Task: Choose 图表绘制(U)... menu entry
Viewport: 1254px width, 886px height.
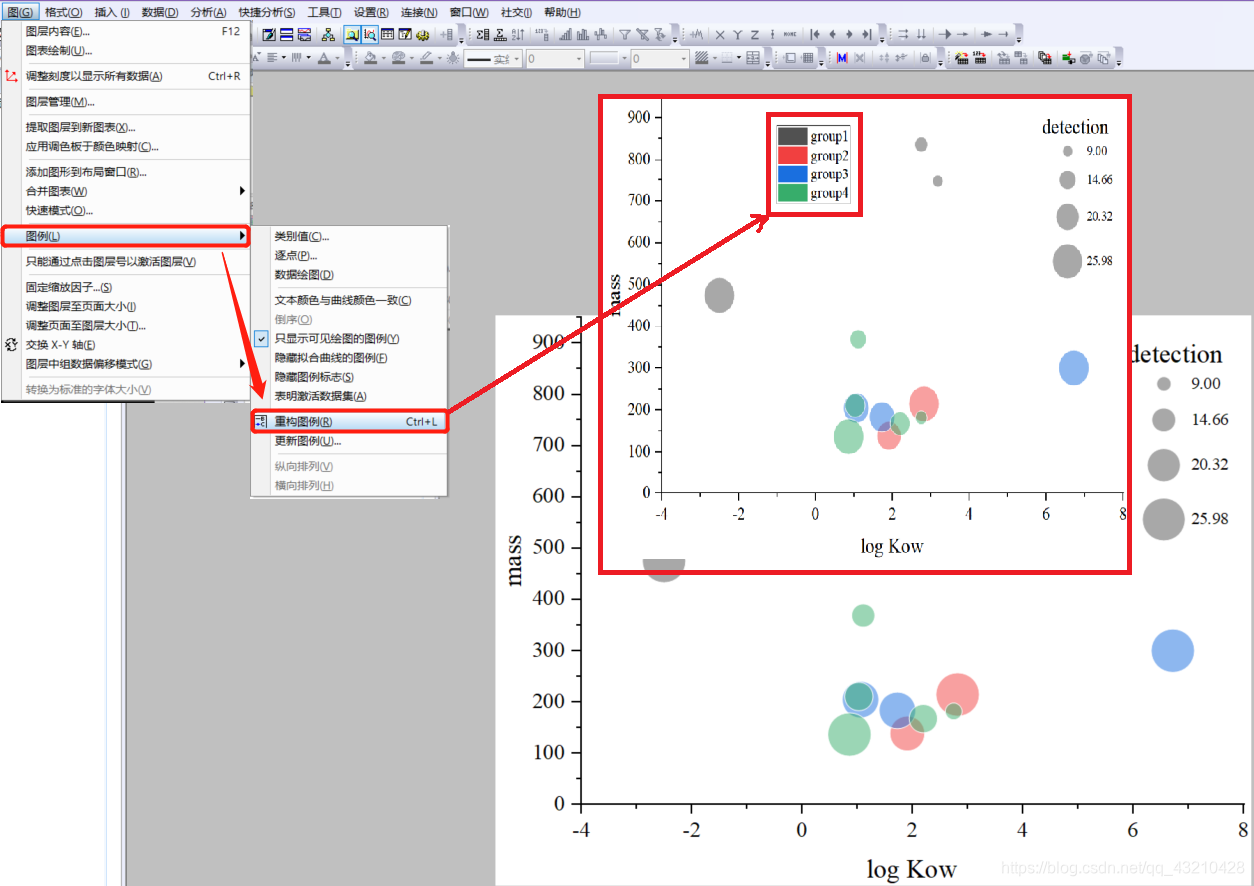Action: pos(125,50)
